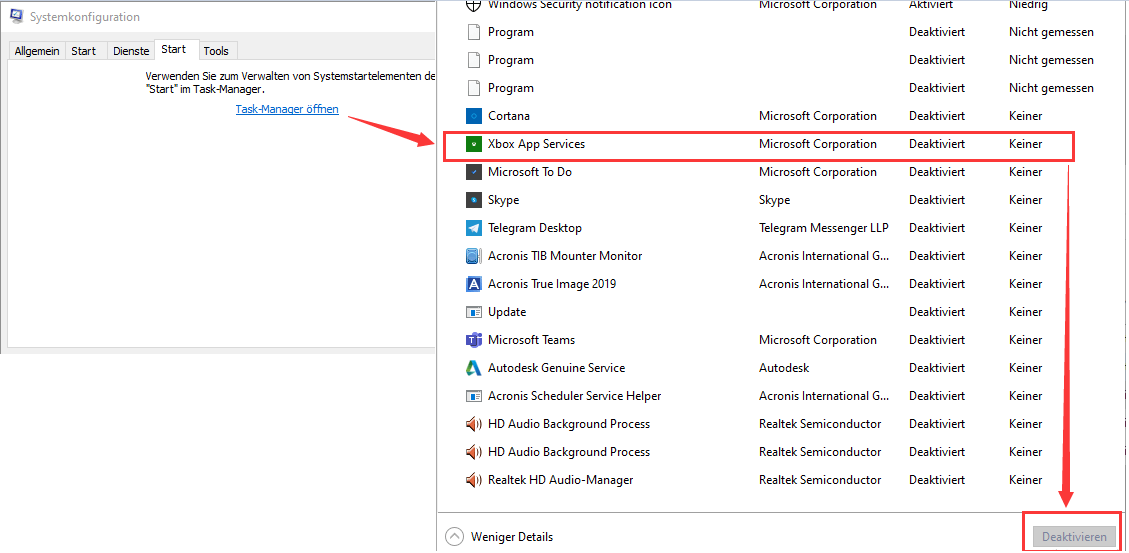The height and width of the screenshot is (553, 1129).
Task: Click the Autodesk publisher cell
Action: point(784,368)
